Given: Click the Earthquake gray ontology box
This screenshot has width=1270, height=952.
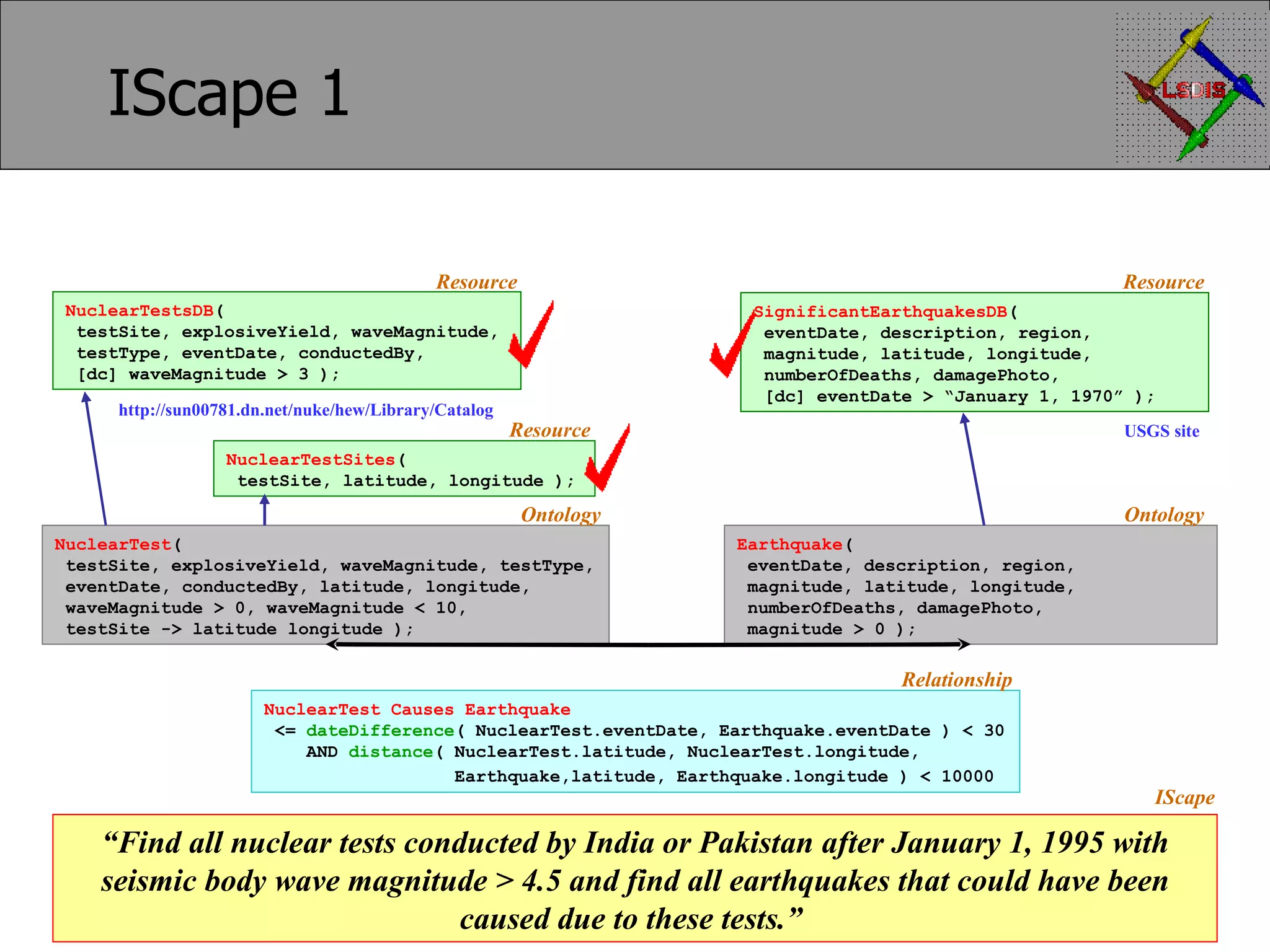Looking at the screenshot, I should coord(970,586).
